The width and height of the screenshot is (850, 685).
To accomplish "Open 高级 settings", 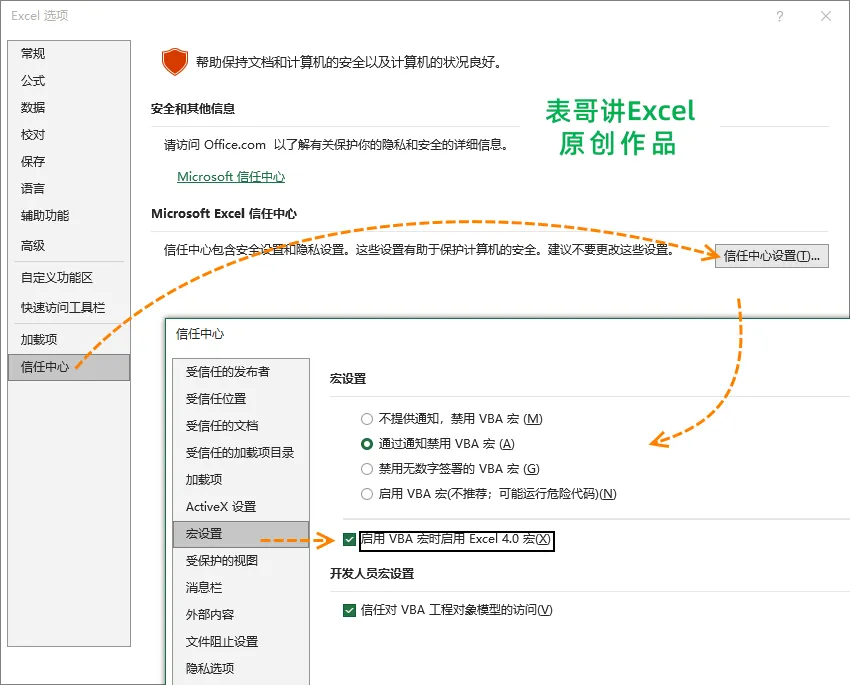I will tap(69, 245).
